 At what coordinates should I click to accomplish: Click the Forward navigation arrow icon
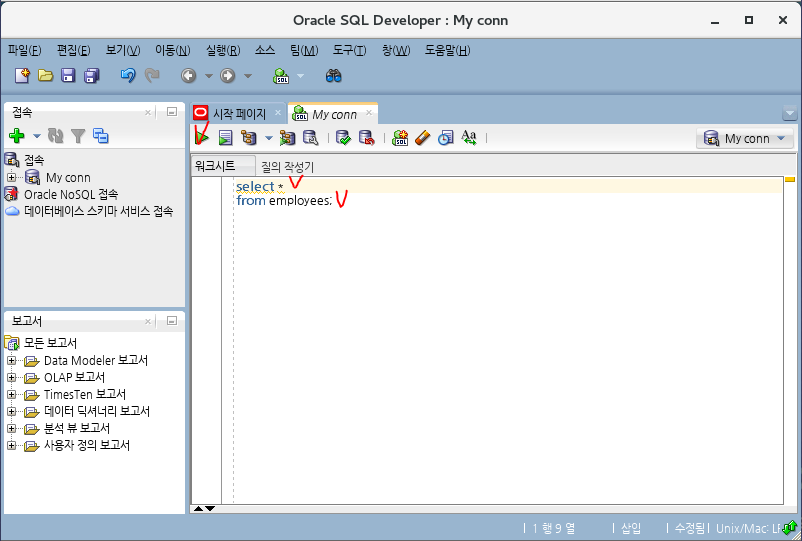click(228, 76)
